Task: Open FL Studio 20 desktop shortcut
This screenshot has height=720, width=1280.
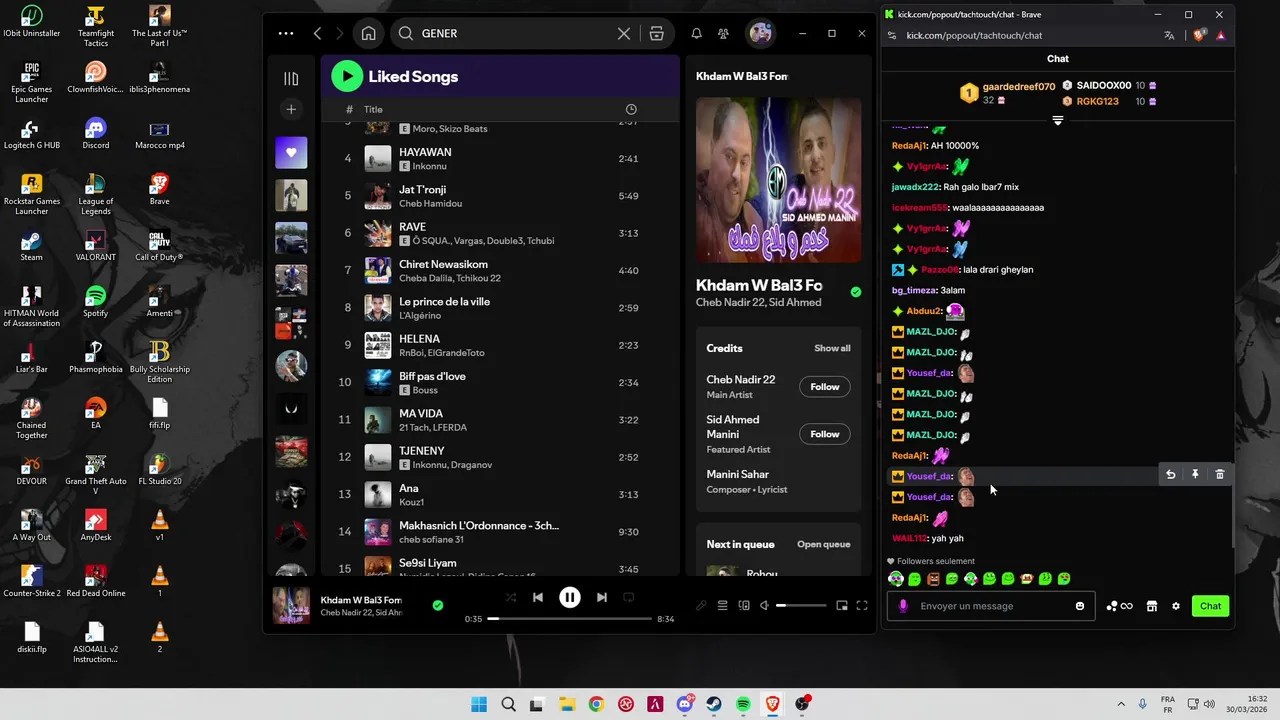Action: pos(159,469)
